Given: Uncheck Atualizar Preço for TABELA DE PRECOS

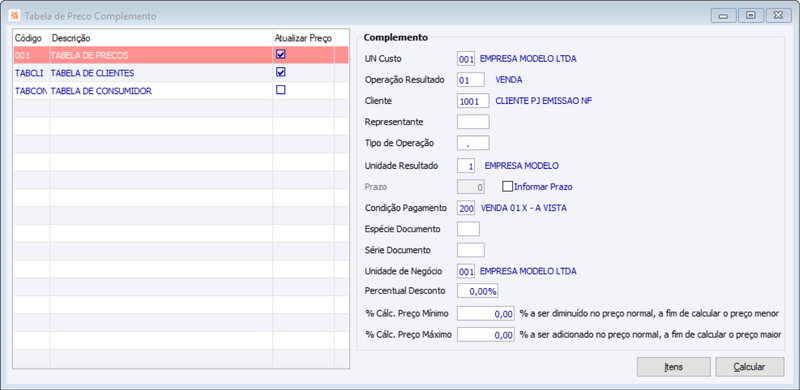Looking at the screenshot, I should tap(281, 54).
